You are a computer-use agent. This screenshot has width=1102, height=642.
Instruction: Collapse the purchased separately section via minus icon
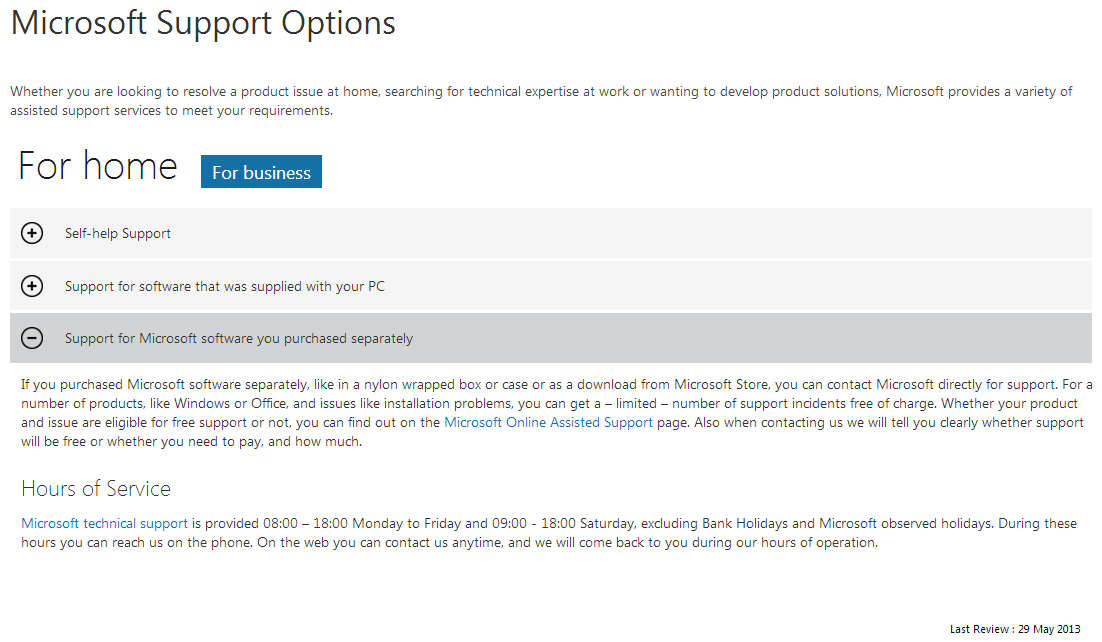pos(32,338)
